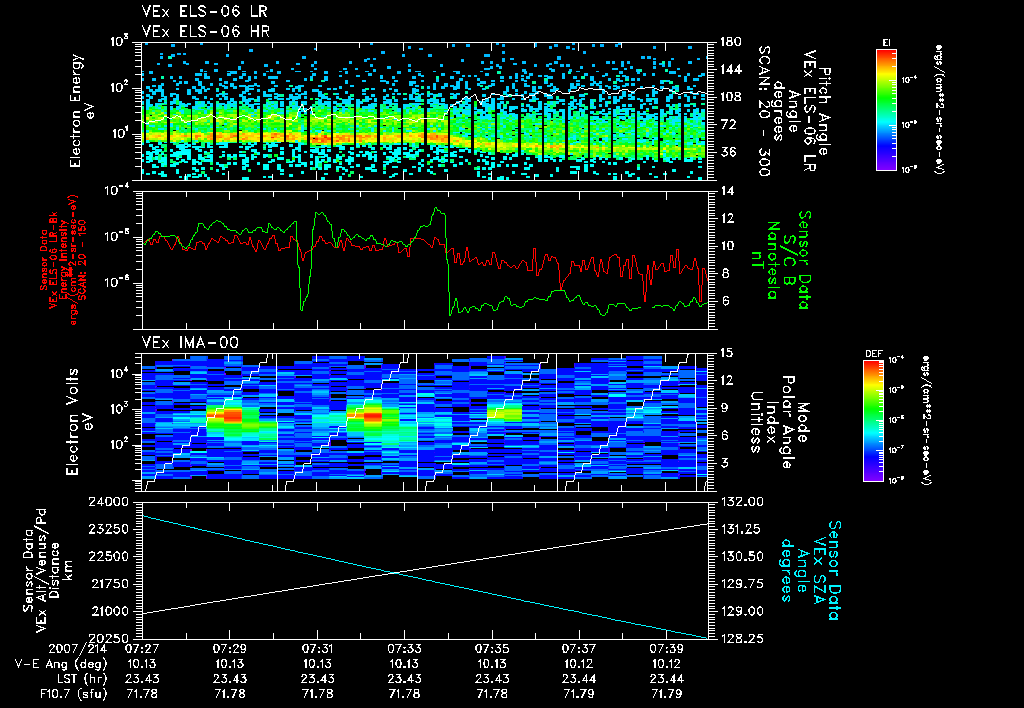Click the '36' pitch angle axis value
The height and width of the screenshot is (708, 1024).
tap(727, 152)
